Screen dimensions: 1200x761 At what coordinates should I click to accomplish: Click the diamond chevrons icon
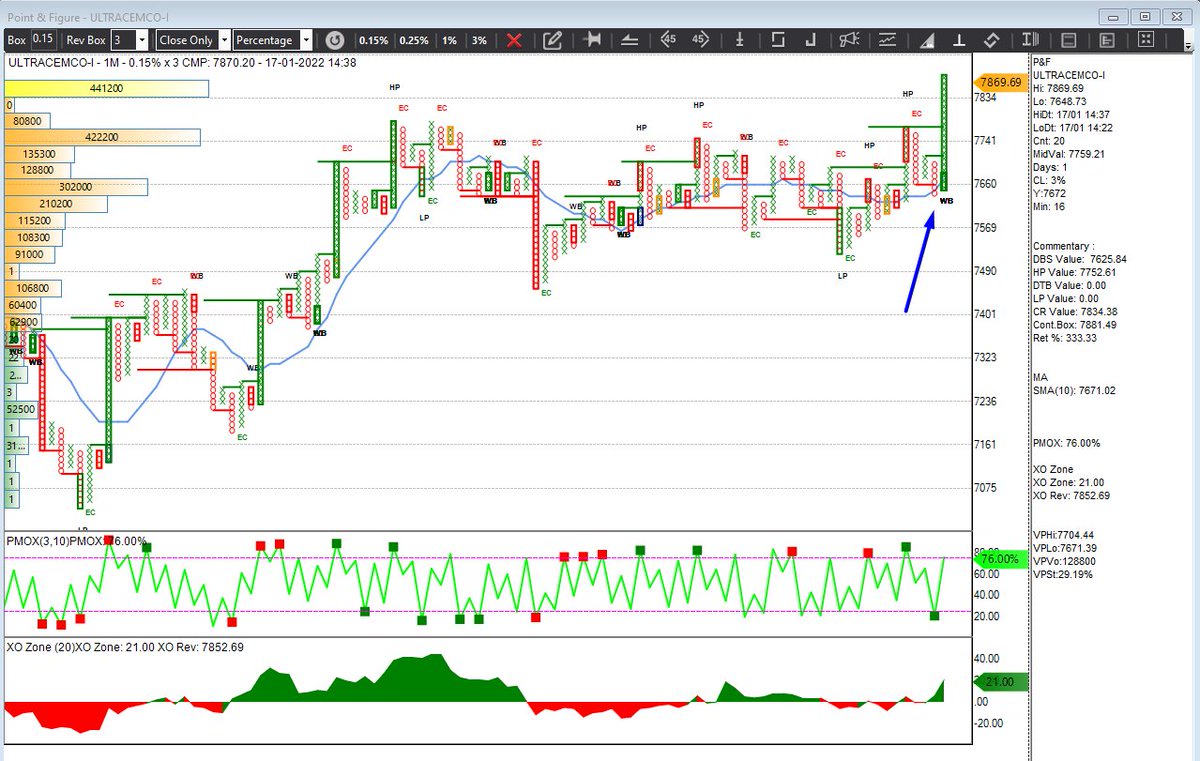(992, 40)
